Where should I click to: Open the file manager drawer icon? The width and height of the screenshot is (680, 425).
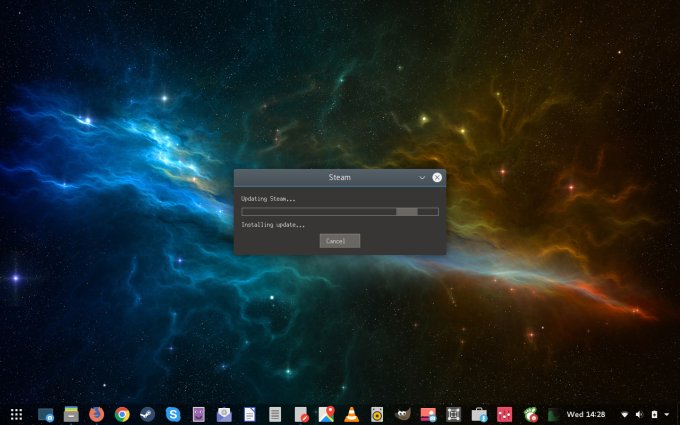[x=71, y=415]
